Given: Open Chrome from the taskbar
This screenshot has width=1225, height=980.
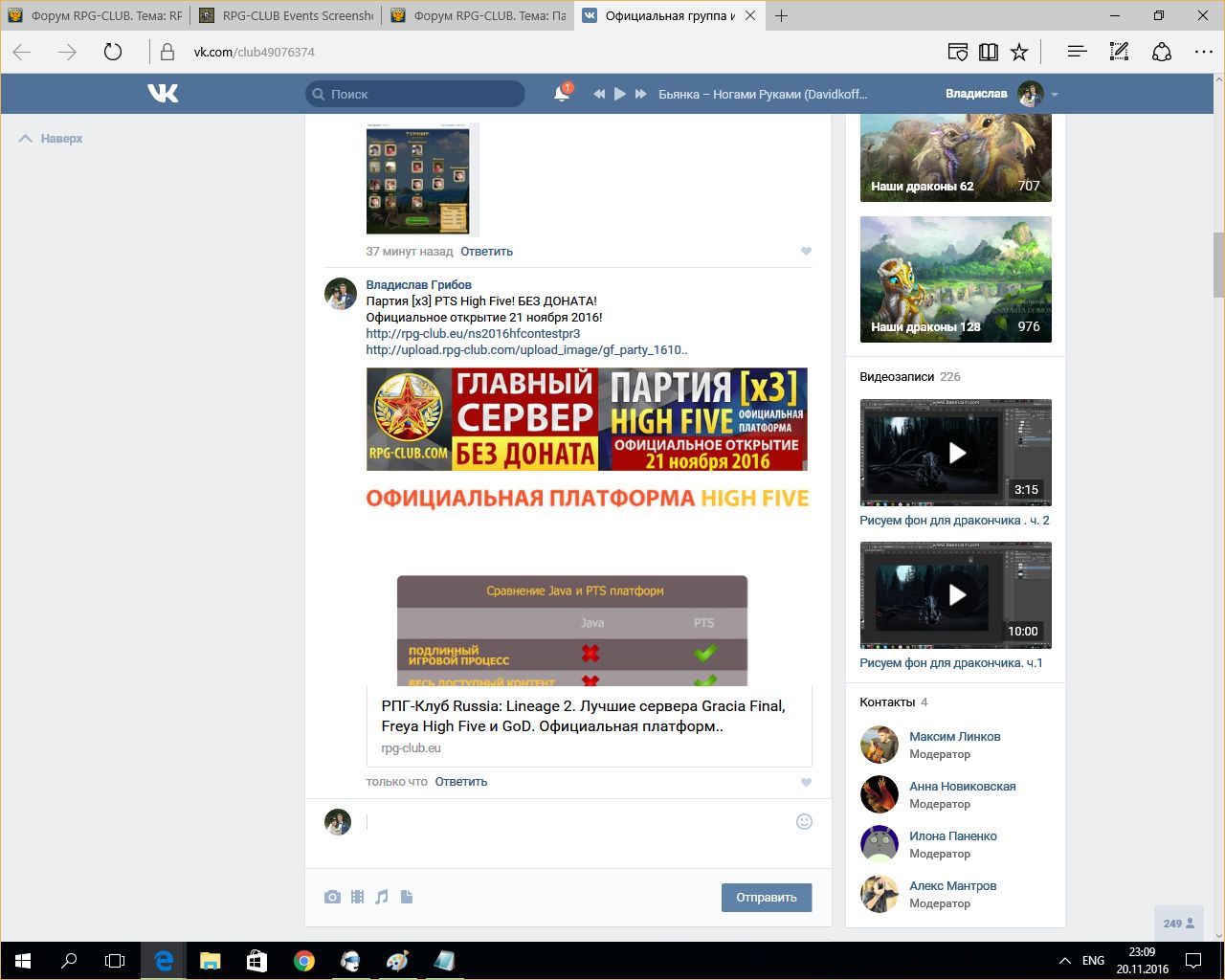Looking at the screenshot, I should pos(304,960).
